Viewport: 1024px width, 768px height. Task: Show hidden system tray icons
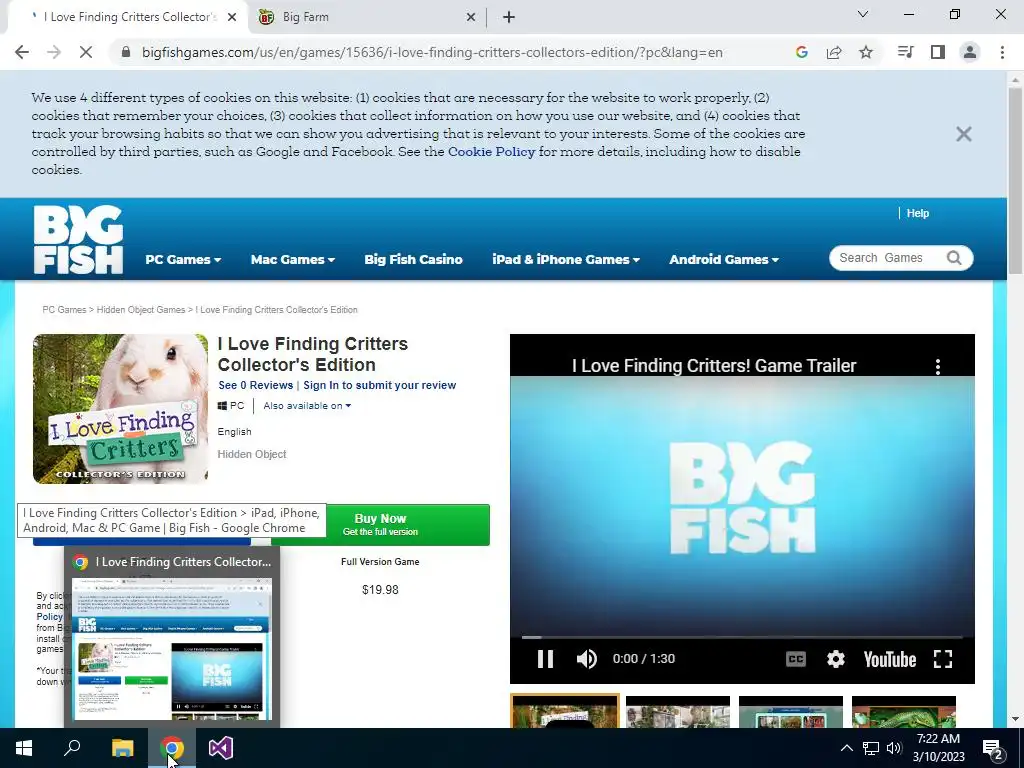tap(846, 748)
